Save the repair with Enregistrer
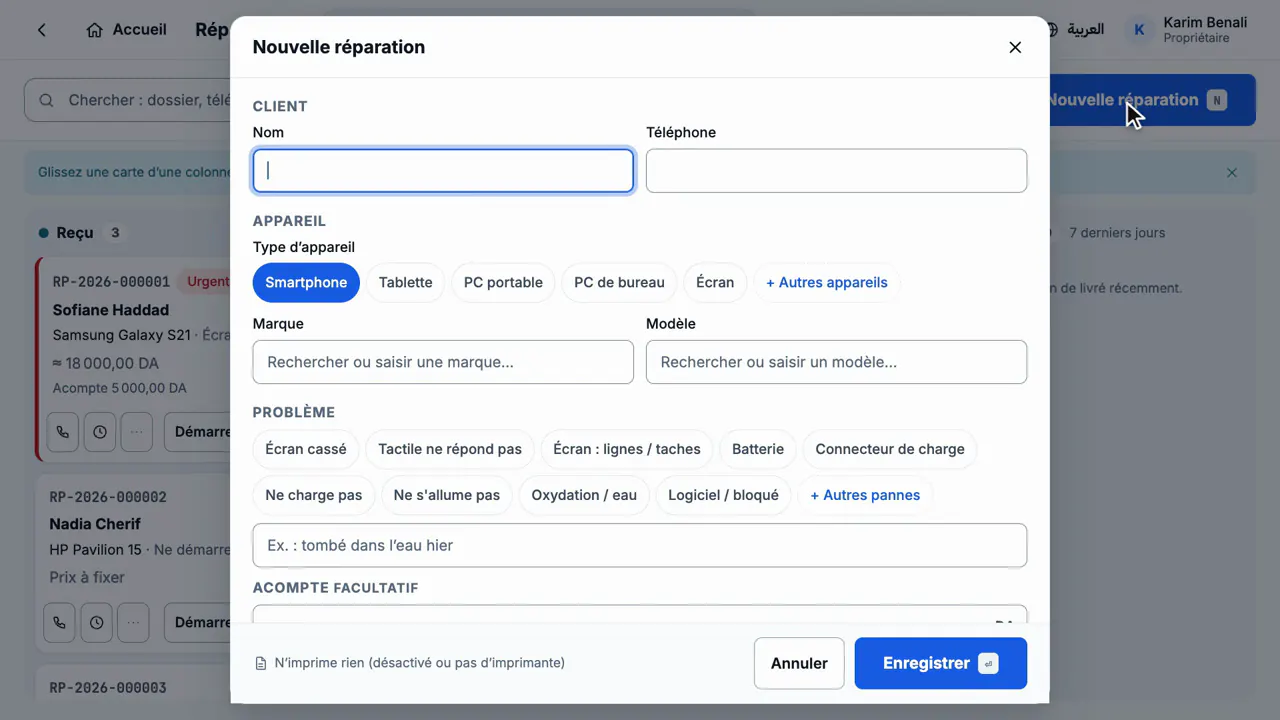 940,663
